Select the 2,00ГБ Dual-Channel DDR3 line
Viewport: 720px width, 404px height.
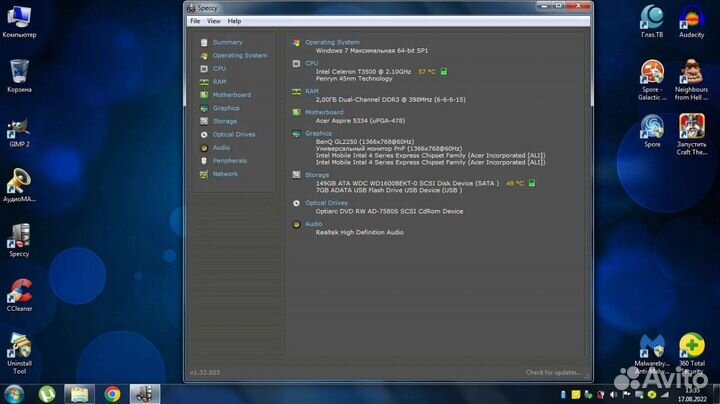pos(390,100)
